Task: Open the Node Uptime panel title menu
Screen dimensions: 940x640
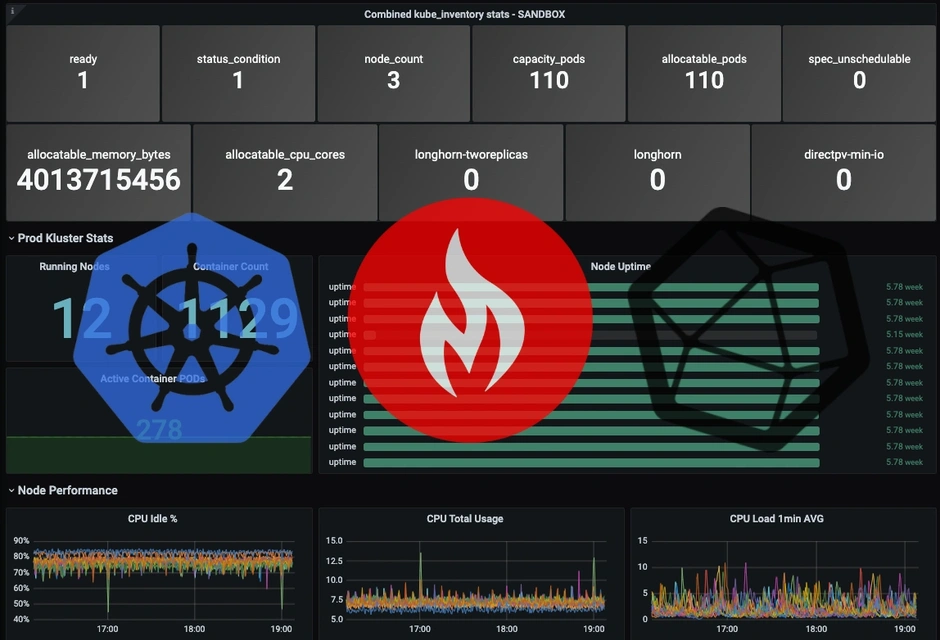Action: point(620,267)
